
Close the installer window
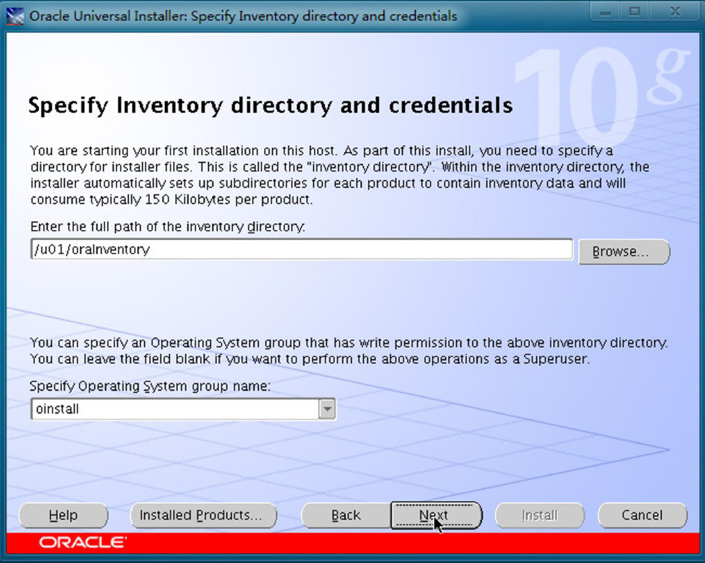(x=675, y=12)
